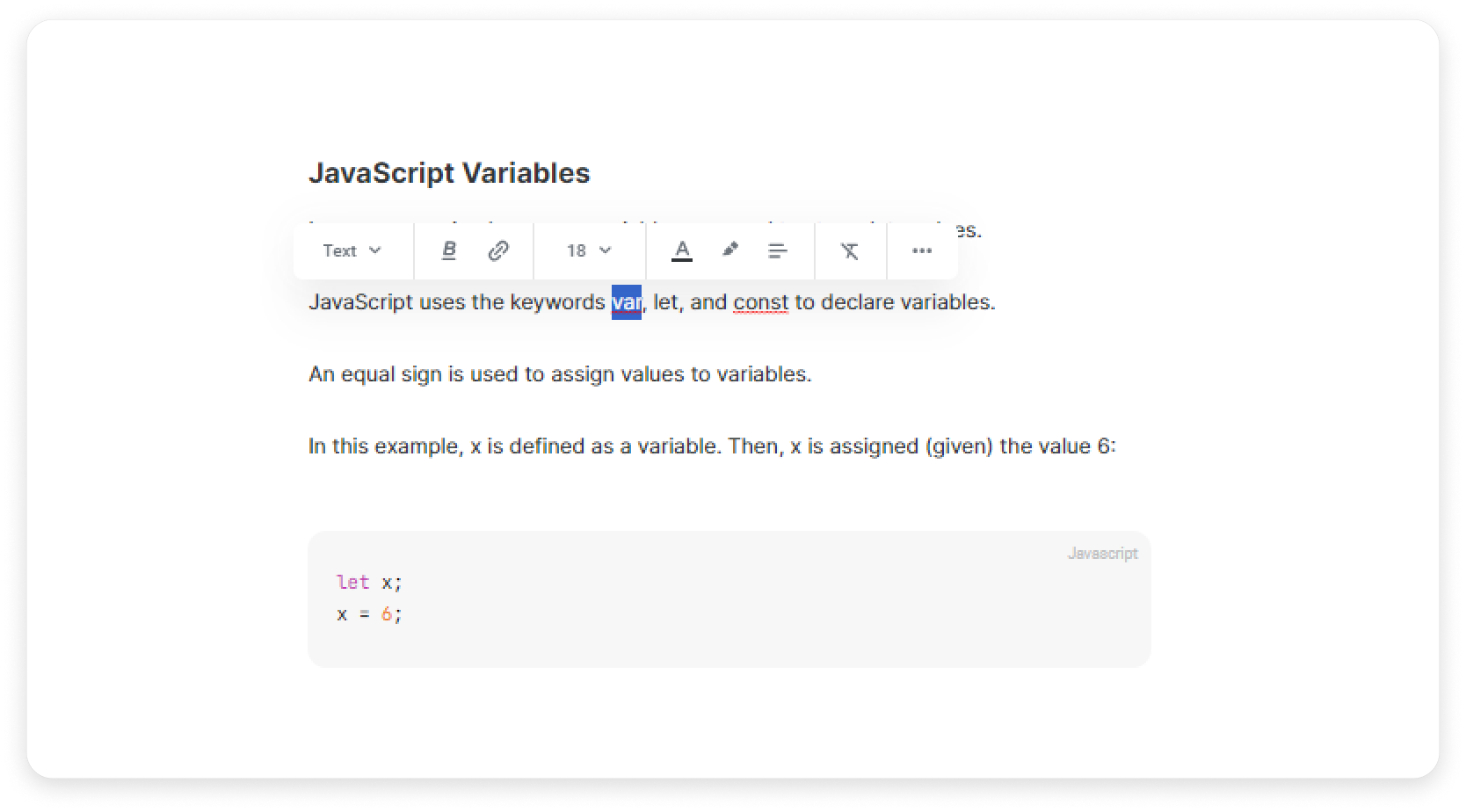Viewport: 1466px width, 812px height.
Task: Click the highlighted word var
Action: tap(626, 302)
